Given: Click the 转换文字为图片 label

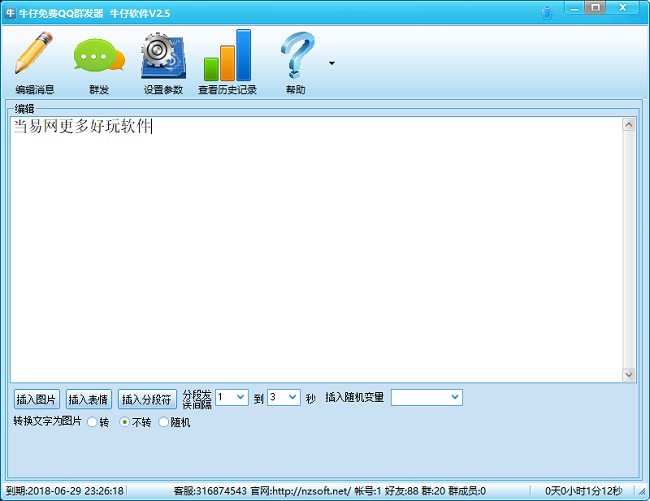Looking at the screenshot, I should point(47,421).
